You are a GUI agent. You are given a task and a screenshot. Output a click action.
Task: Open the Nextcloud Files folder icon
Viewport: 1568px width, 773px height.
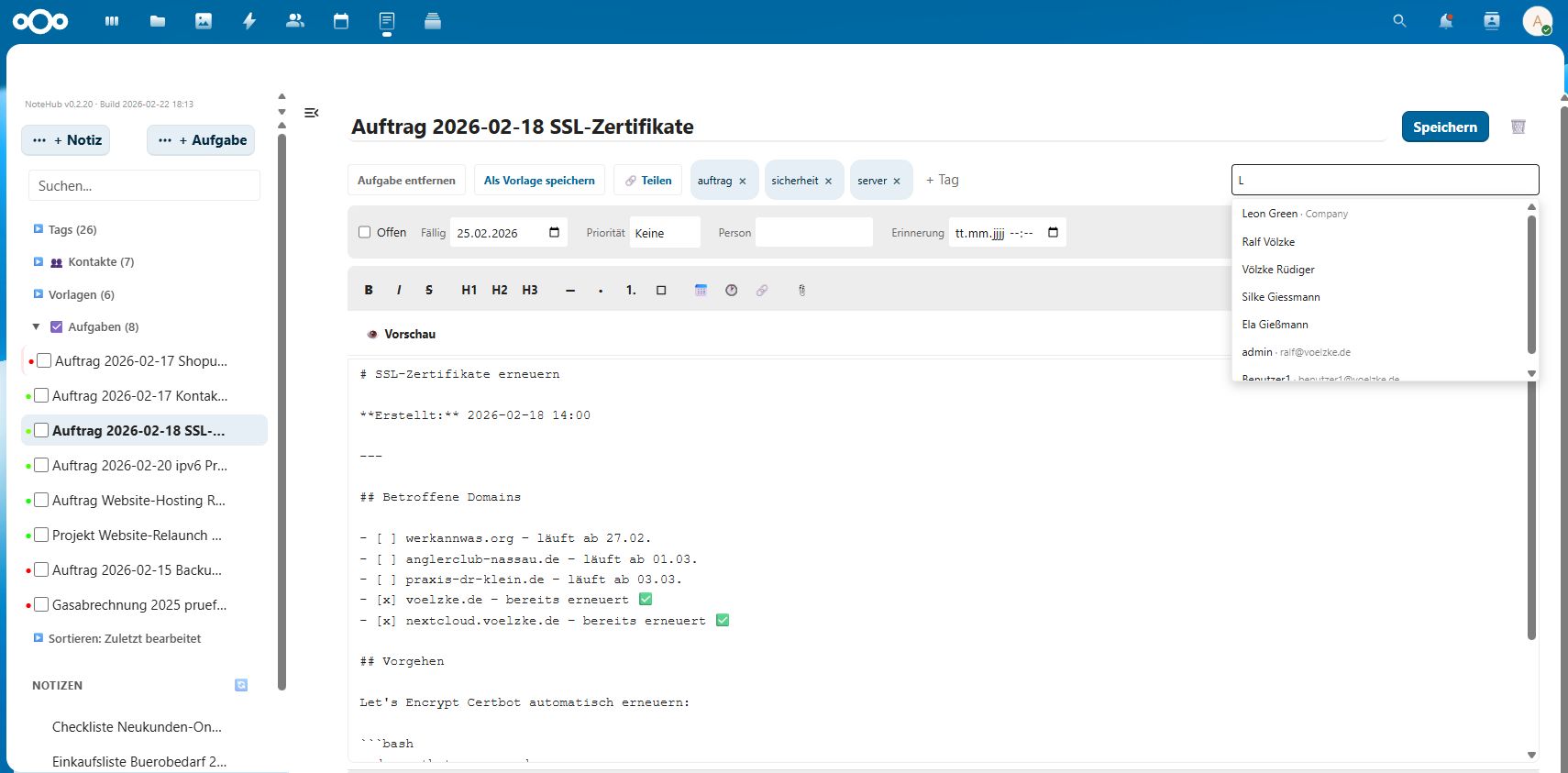158,21
